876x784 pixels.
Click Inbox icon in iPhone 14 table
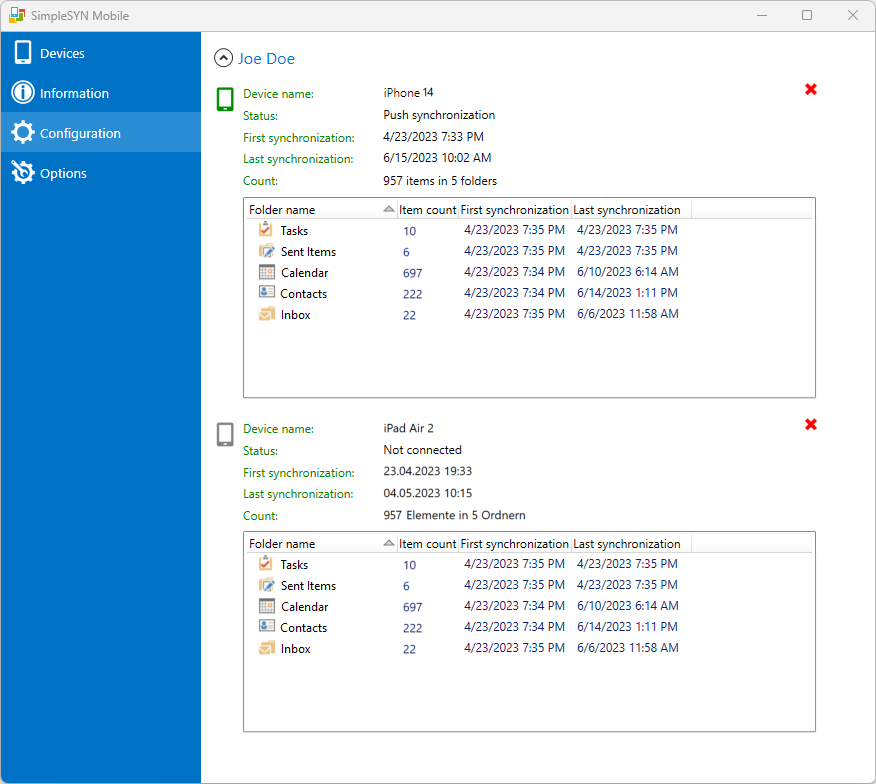[266, 313]
